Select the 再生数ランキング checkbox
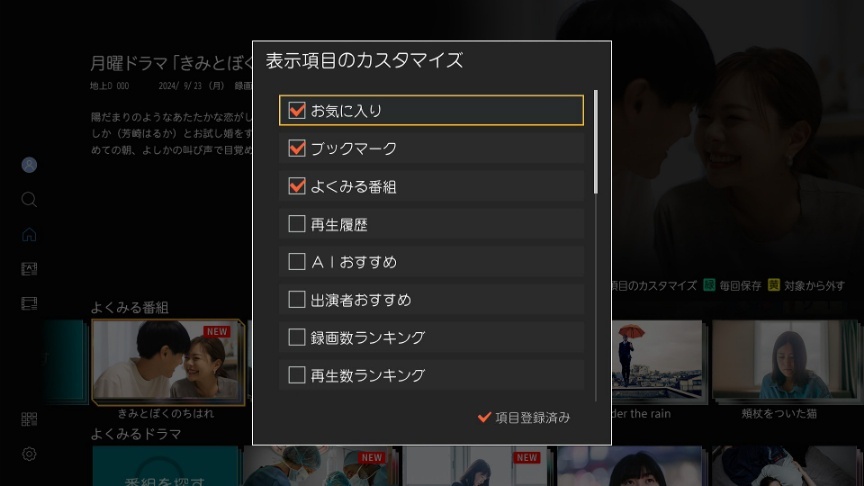 (297, 375)
